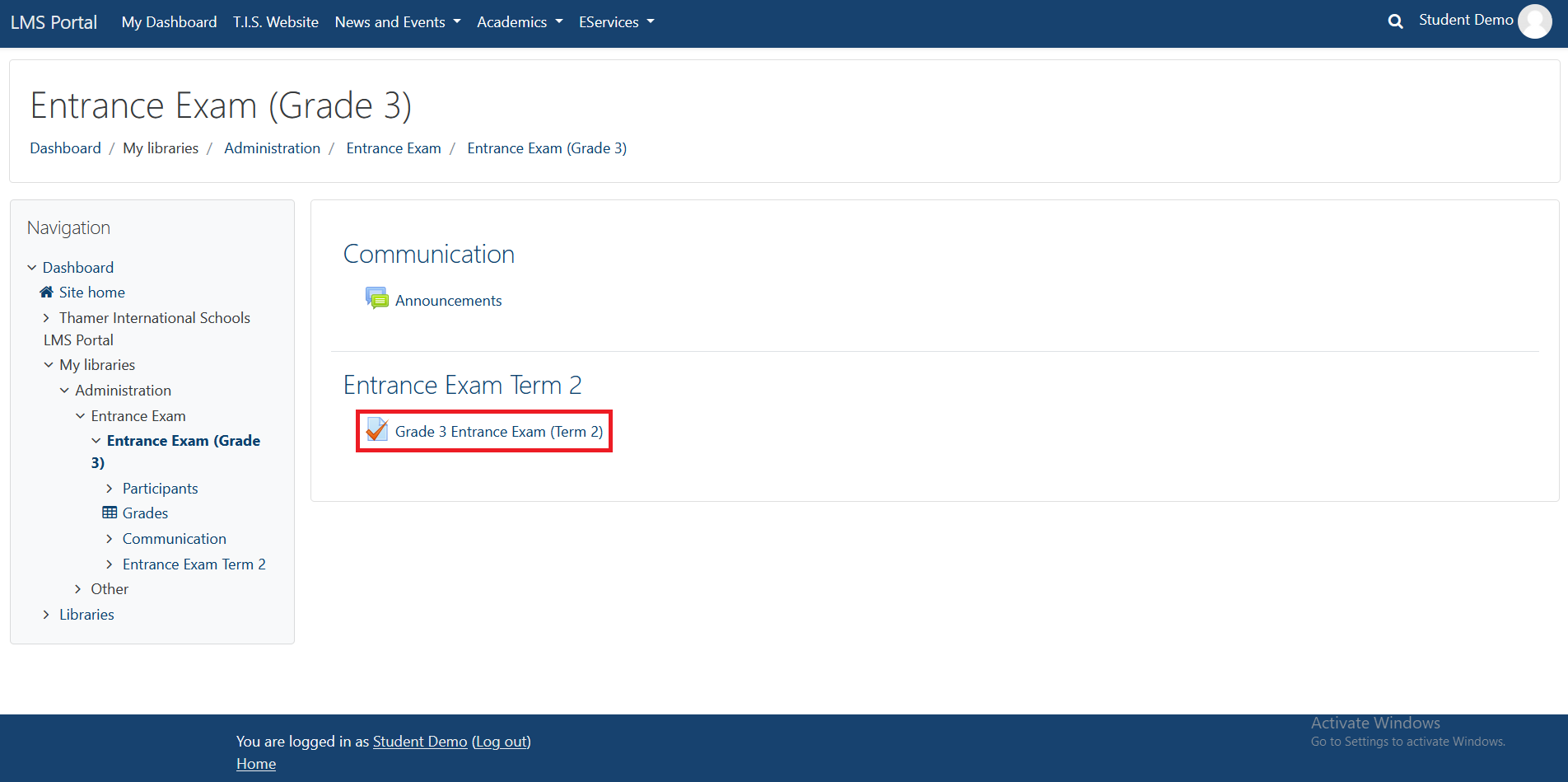Click the search magnifier icon
The height and width of the screenshot is (782, 1568).
1395,21
